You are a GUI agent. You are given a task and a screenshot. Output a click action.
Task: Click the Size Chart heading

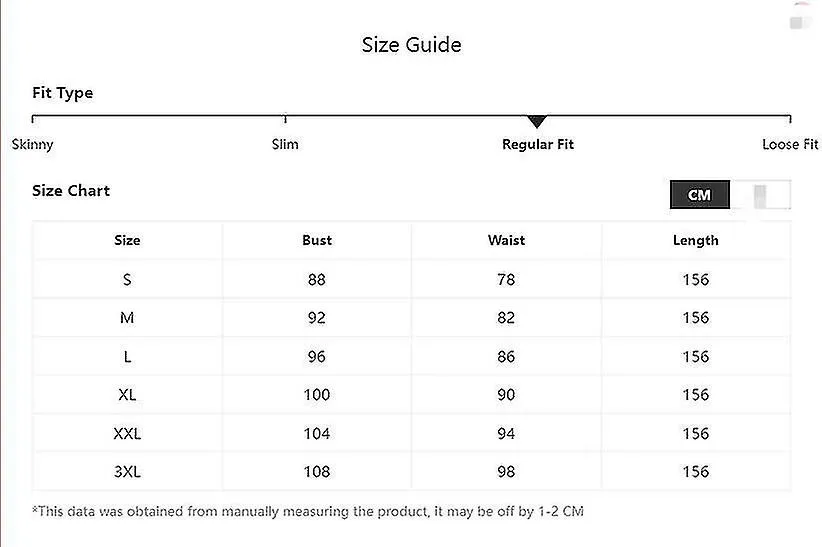tap(71, 190)
